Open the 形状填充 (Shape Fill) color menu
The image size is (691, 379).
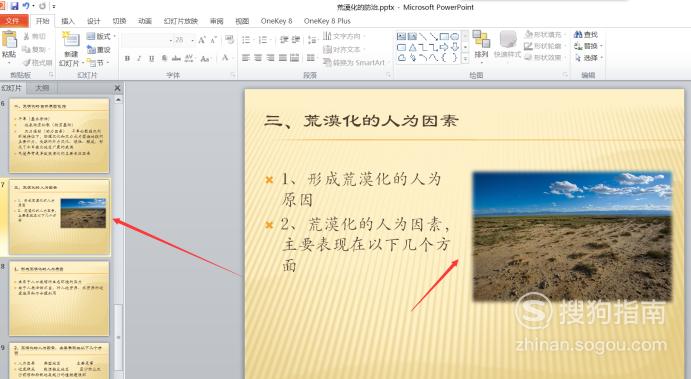545,34
